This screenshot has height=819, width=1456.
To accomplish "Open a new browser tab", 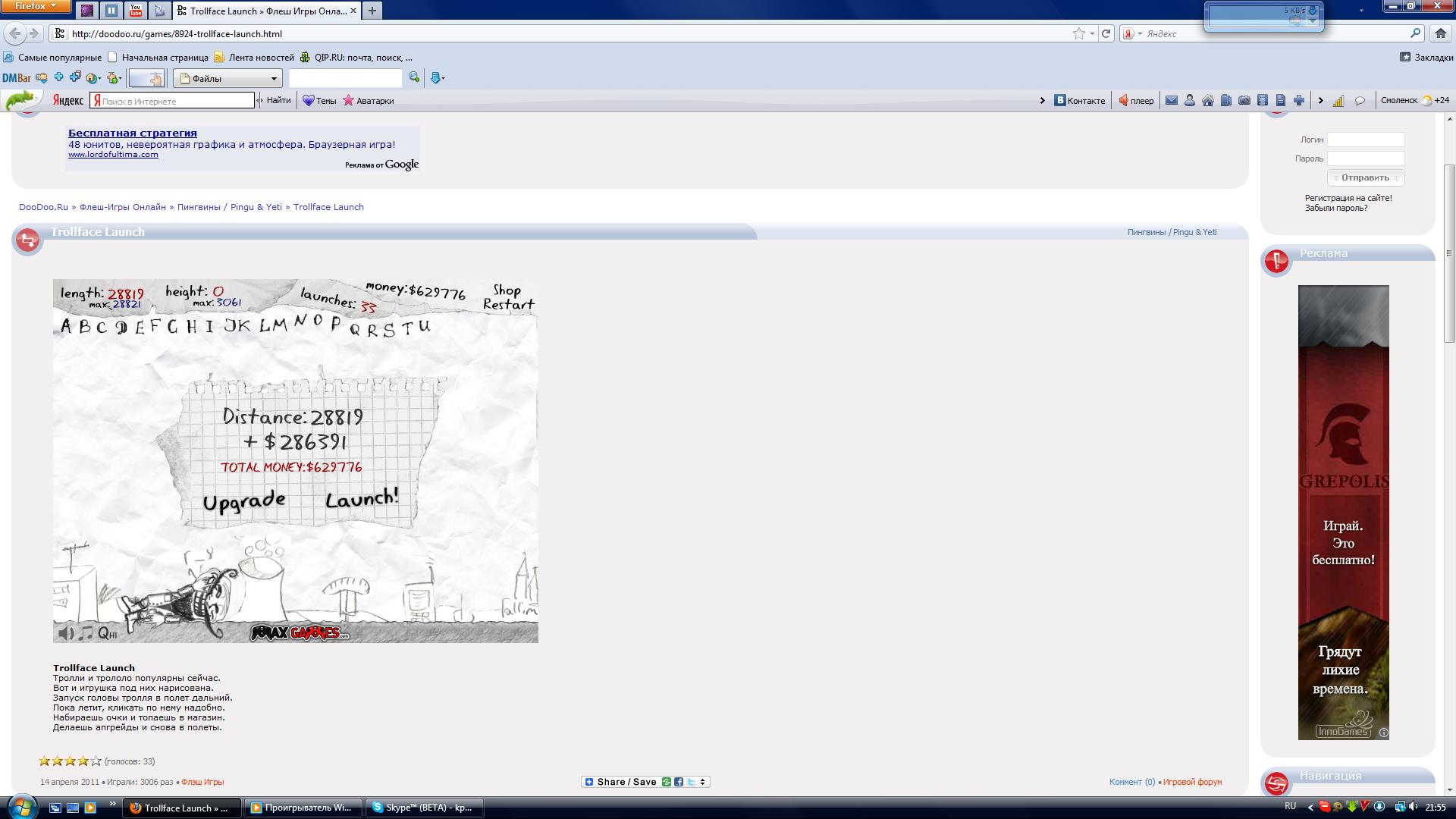I will click(372, 11).
